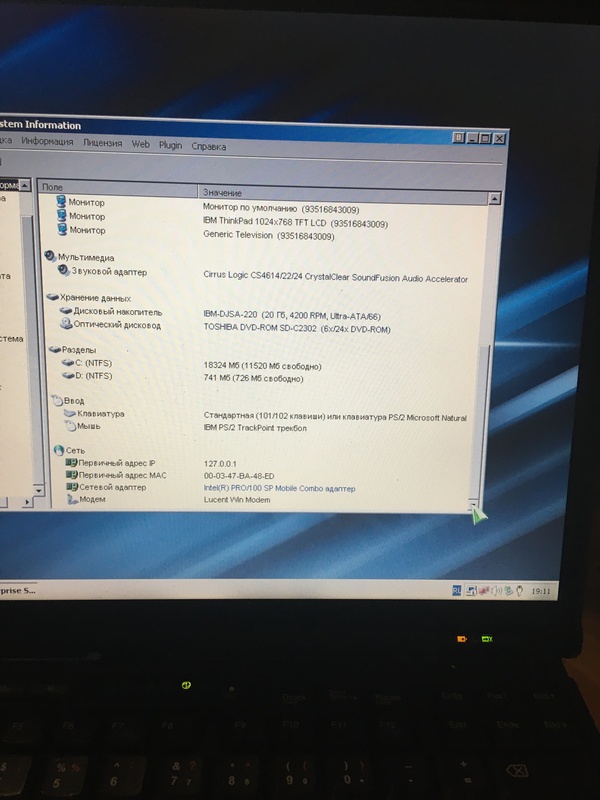The image size is (600, 800).
Task: Select the D: (NTFS) partition icon
Action: 68,376
